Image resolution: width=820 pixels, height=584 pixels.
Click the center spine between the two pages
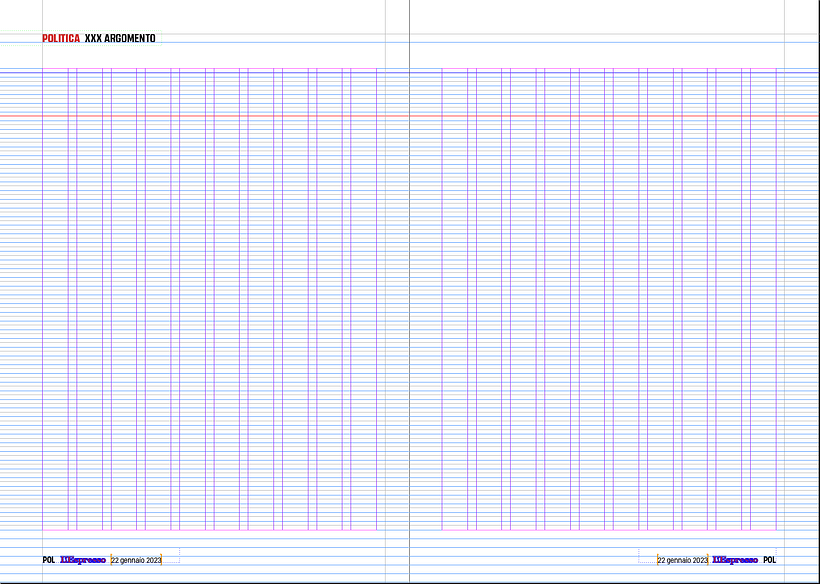point(410,300)
